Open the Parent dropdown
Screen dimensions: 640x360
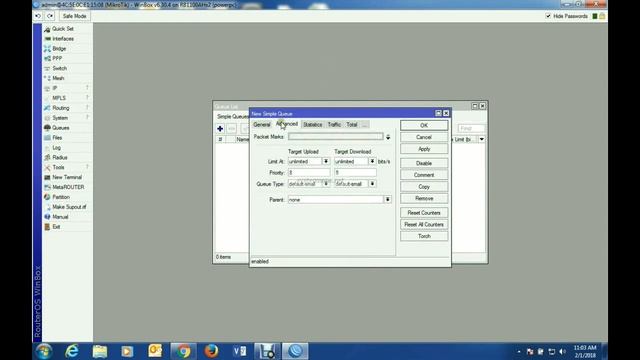click(388, 200)
